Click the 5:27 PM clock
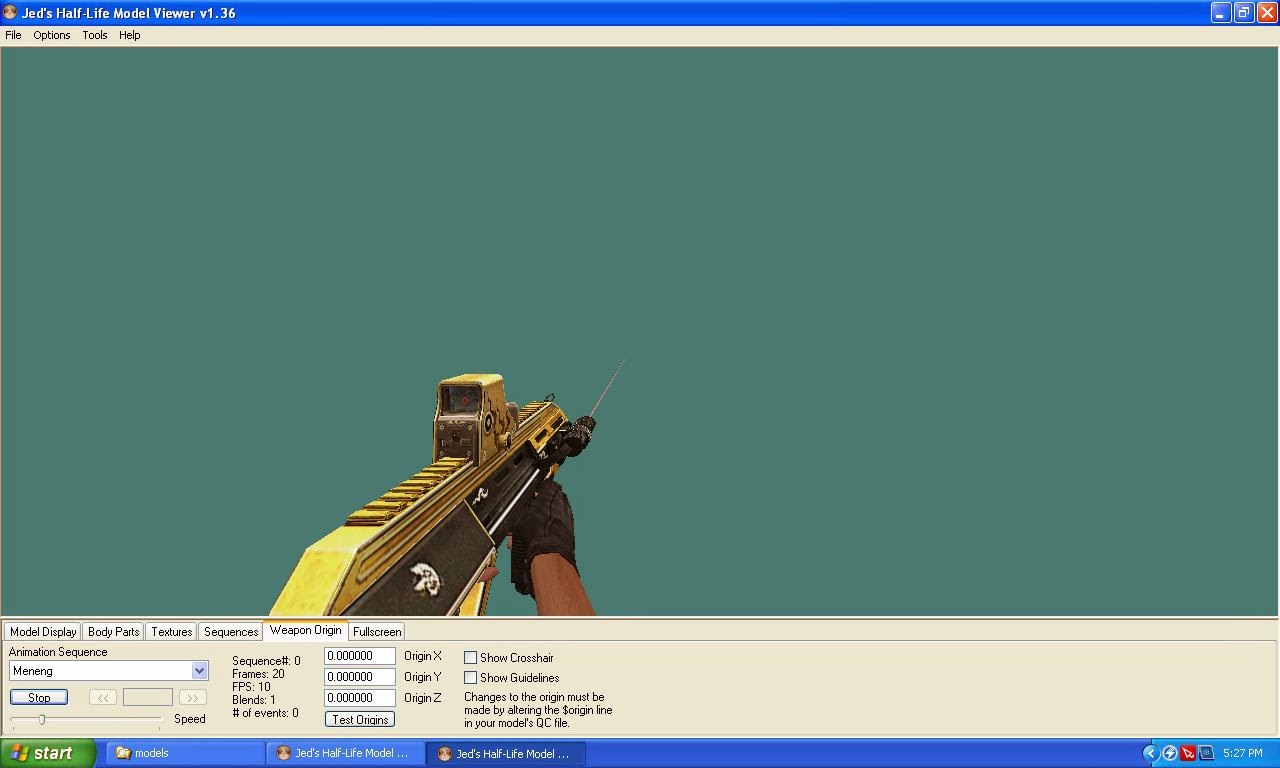This screenshot has height=768, width=1280. (x=1242, y=754)
